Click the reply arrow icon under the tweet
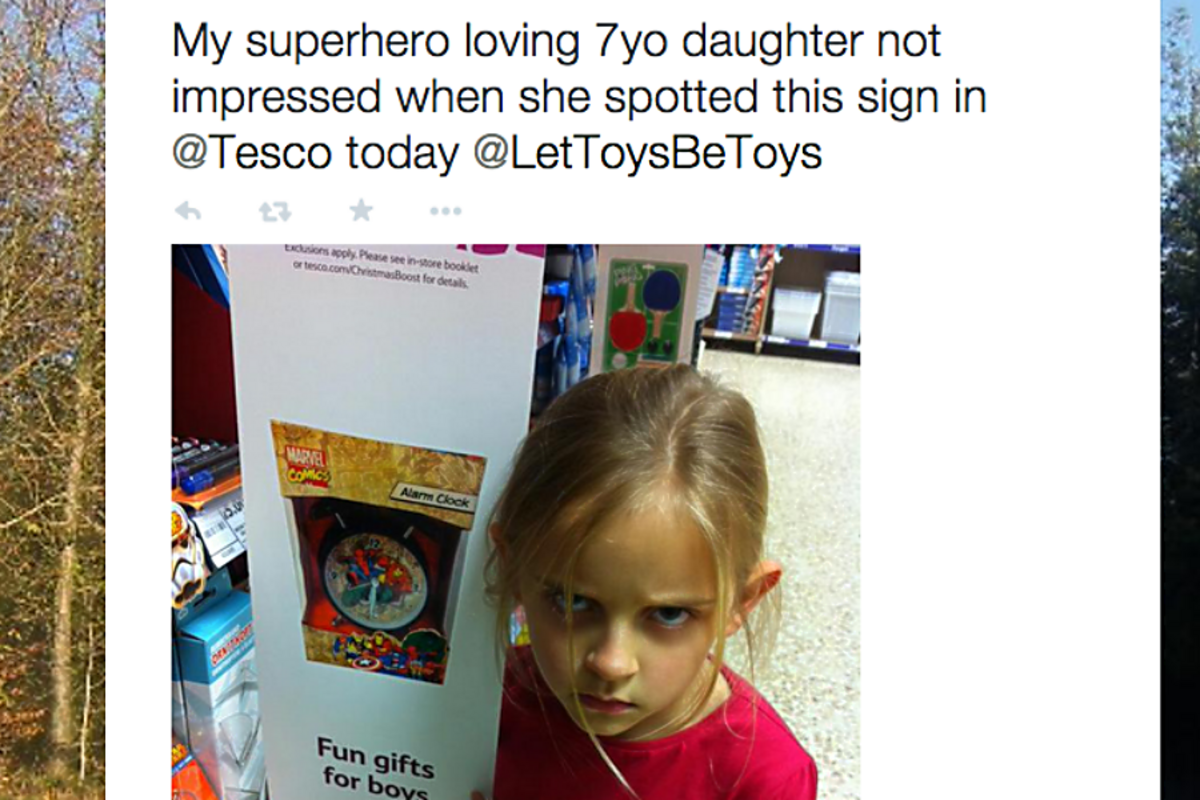 188,211
